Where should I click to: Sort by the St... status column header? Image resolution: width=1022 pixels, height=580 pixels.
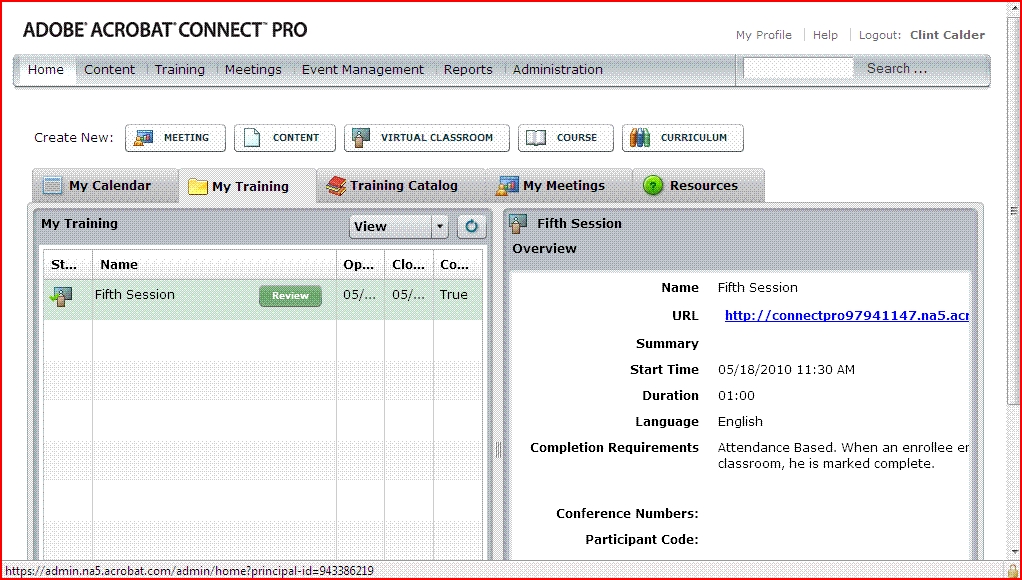pos(68,265)
